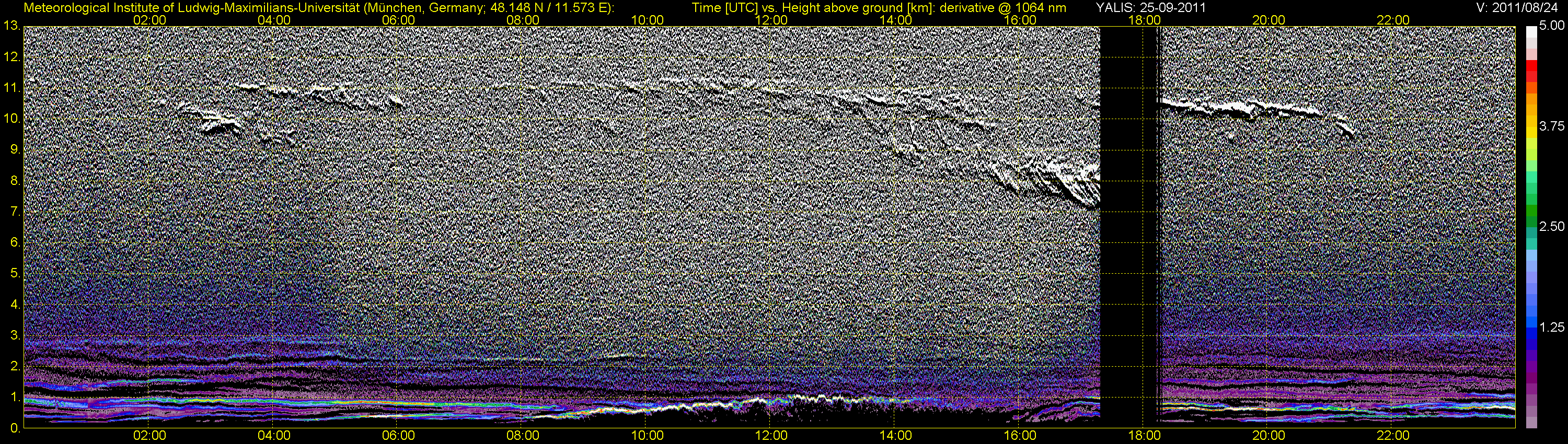Click the 13. km height axis label
Viewport: 1568px width, 444px height.
[11, 26]
